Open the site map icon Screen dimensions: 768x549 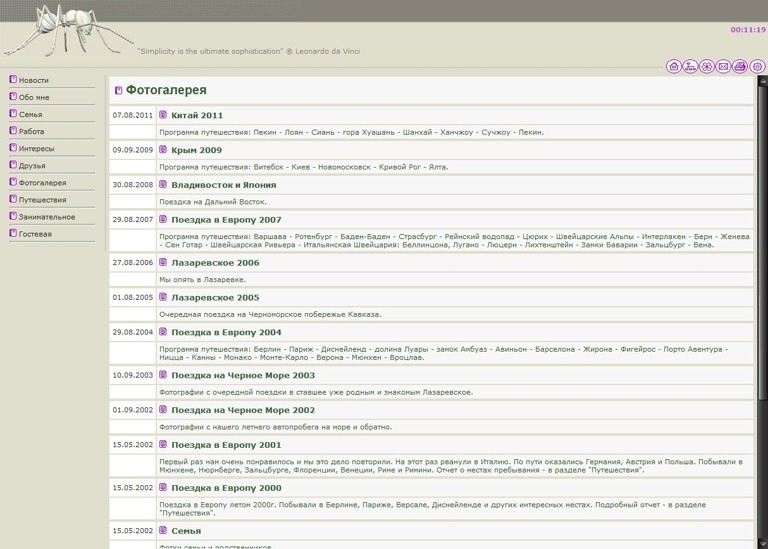point(691,66)
